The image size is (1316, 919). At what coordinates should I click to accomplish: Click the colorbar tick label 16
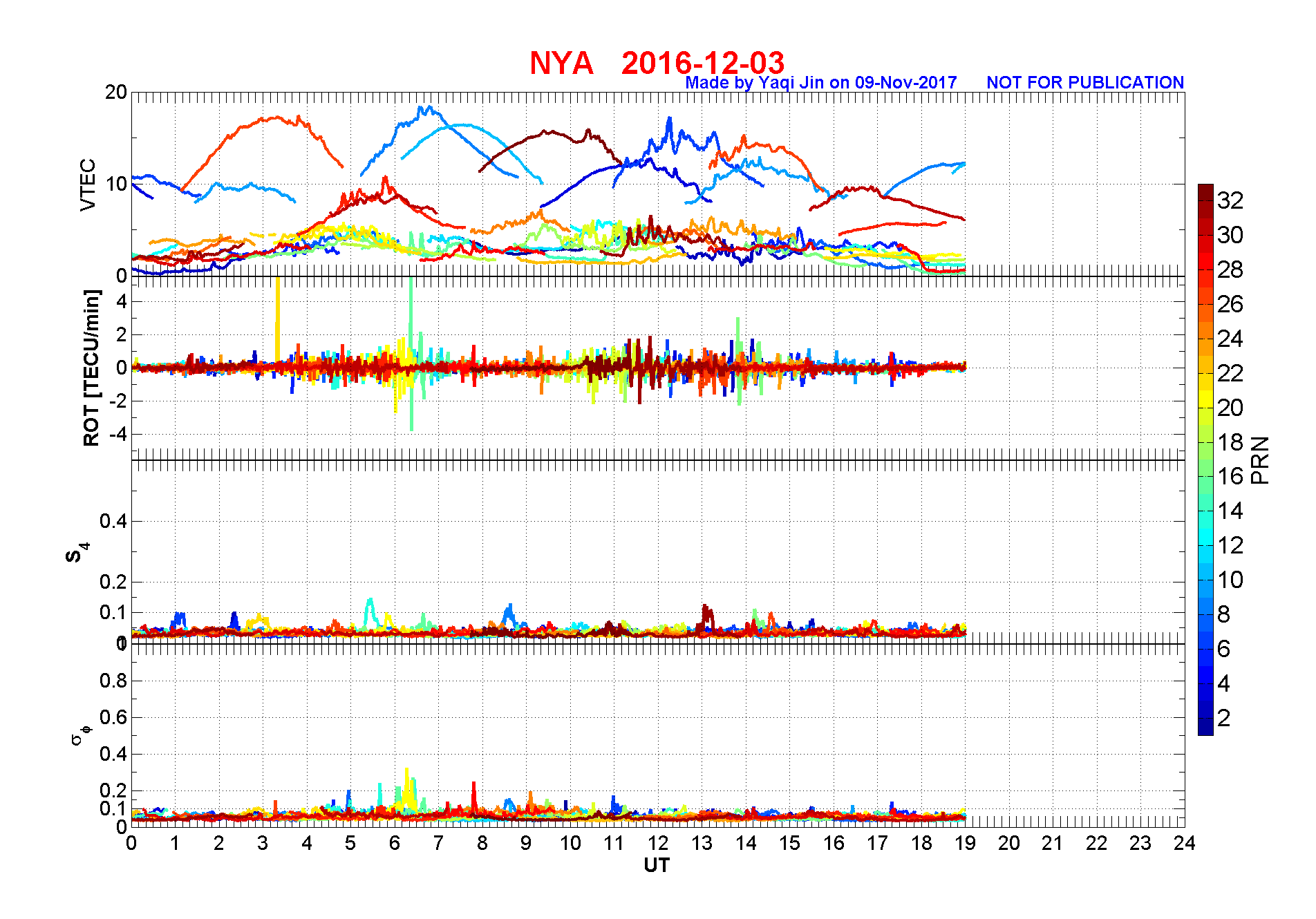click(1230, 476)
